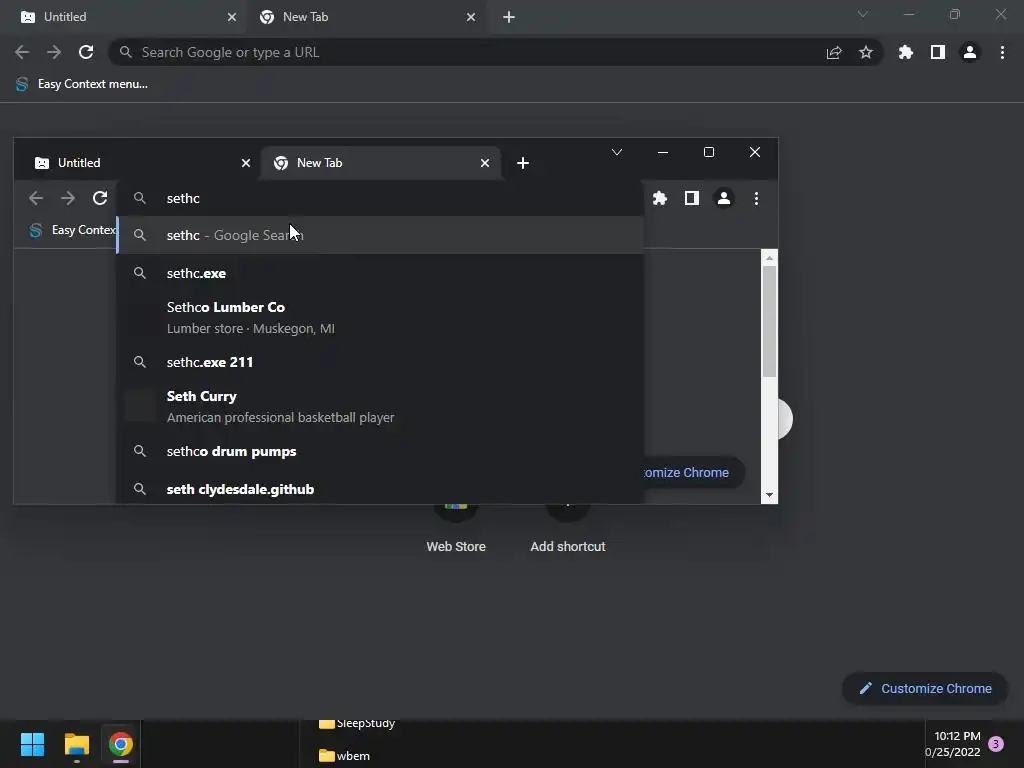Close New Tab tab in inner window
The image size is (1024, 768).
tap(485, 163)
